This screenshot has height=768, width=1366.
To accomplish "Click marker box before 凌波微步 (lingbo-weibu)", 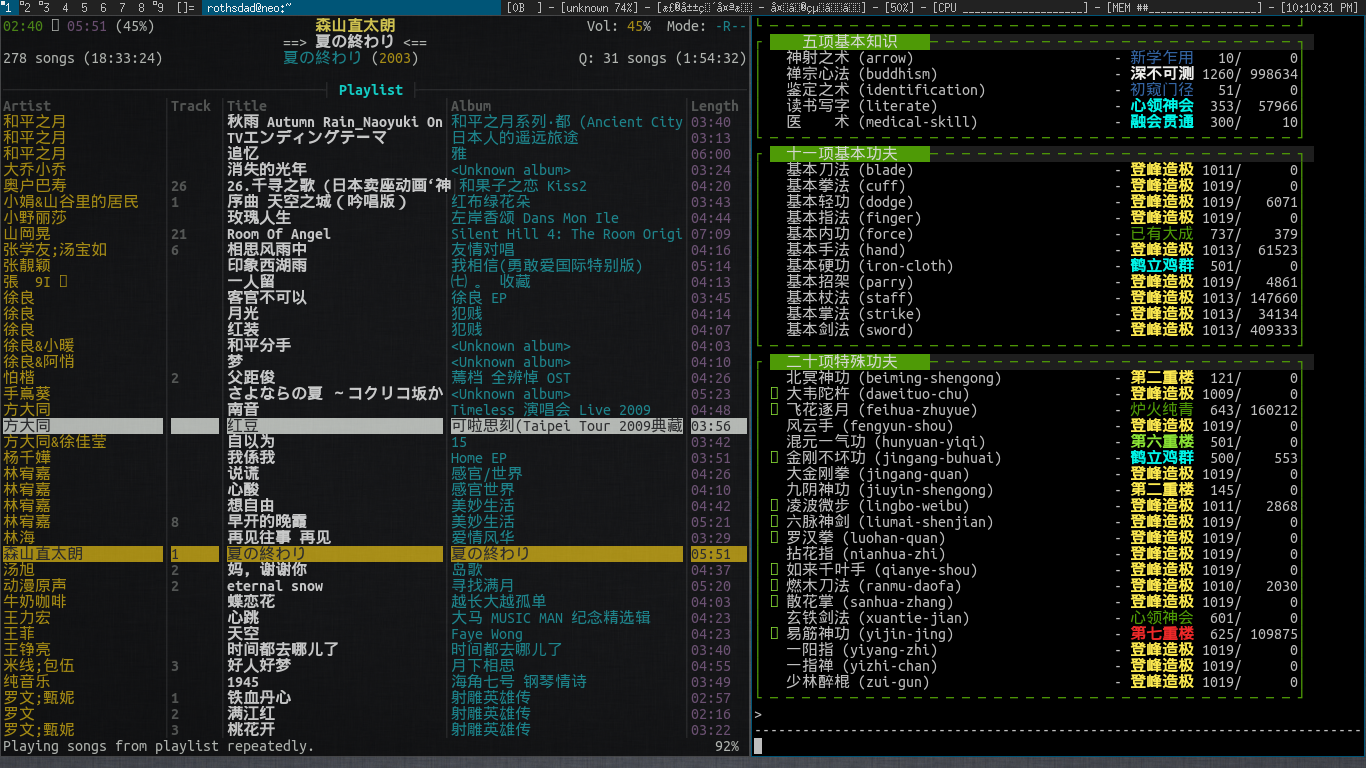I will click(x=775, y=506).
